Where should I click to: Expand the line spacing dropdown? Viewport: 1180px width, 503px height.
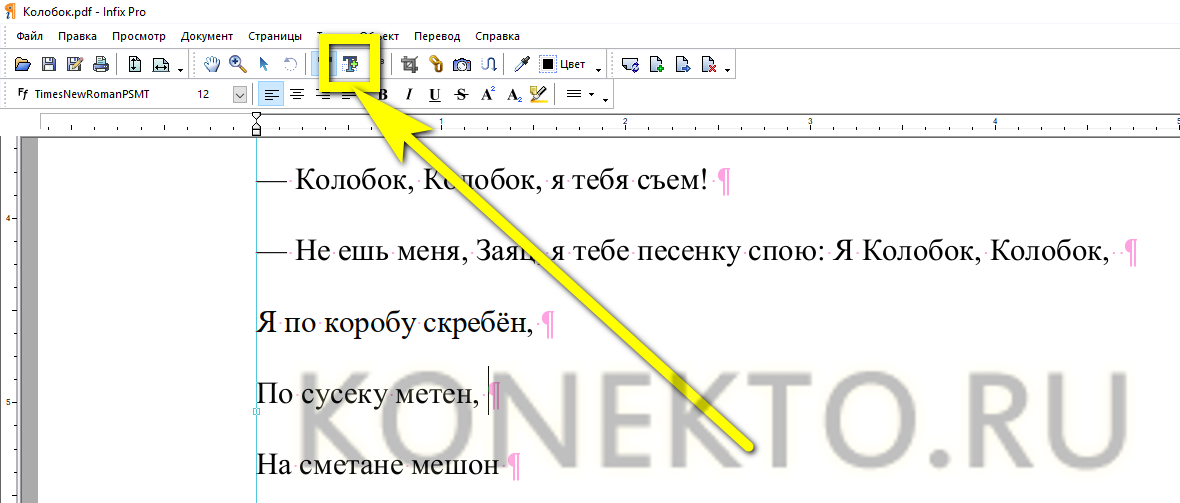click(592, 95)
